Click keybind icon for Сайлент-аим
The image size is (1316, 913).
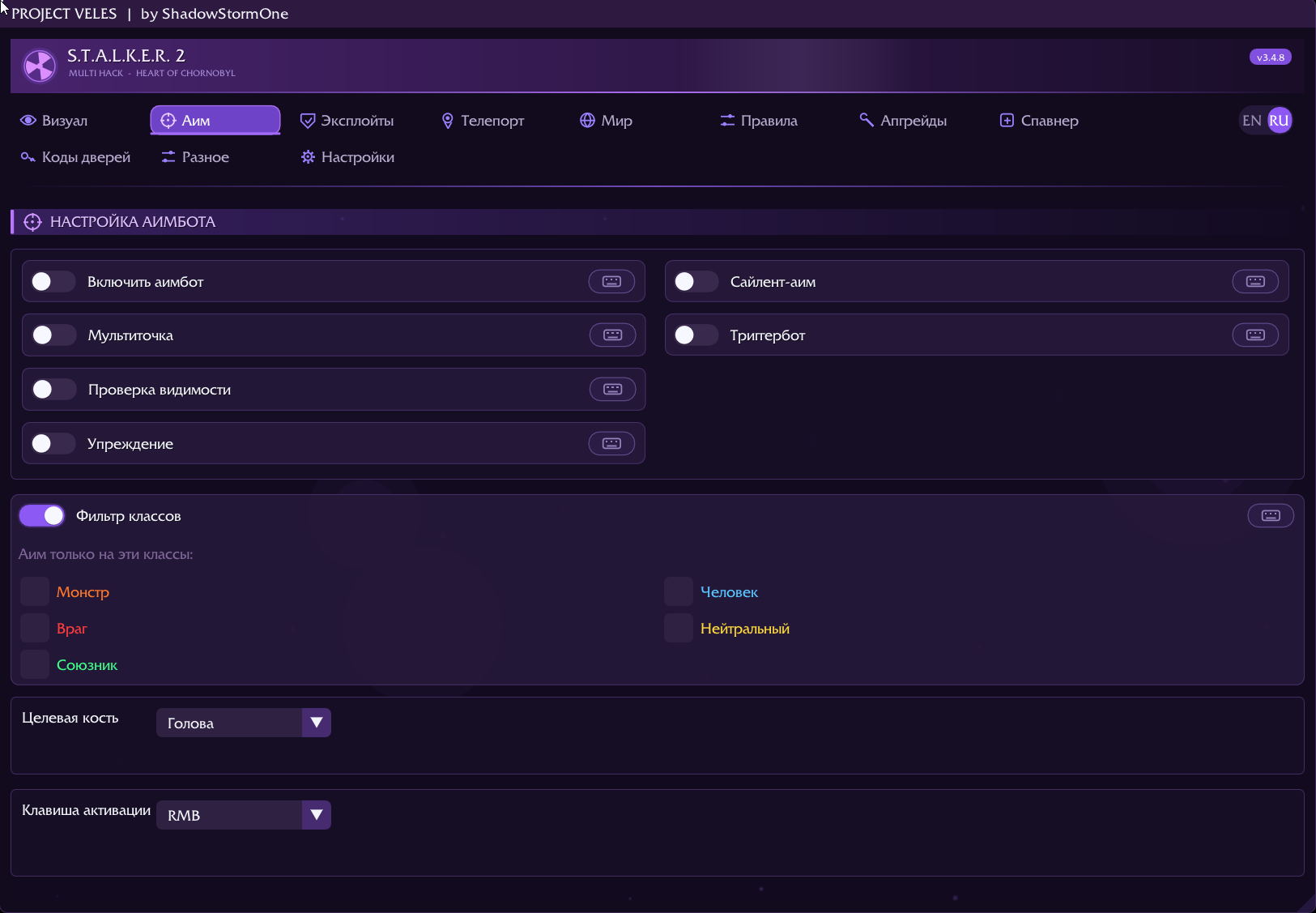click(1255, 281)
